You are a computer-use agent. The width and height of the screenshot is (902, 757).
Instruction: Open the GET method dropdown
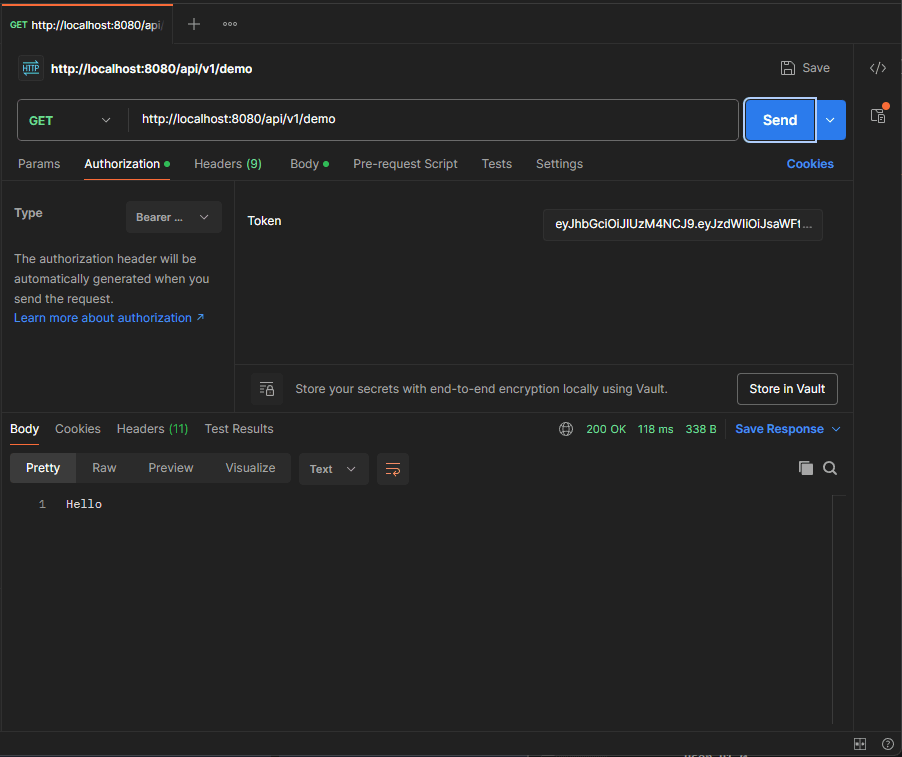pos(70,120)
